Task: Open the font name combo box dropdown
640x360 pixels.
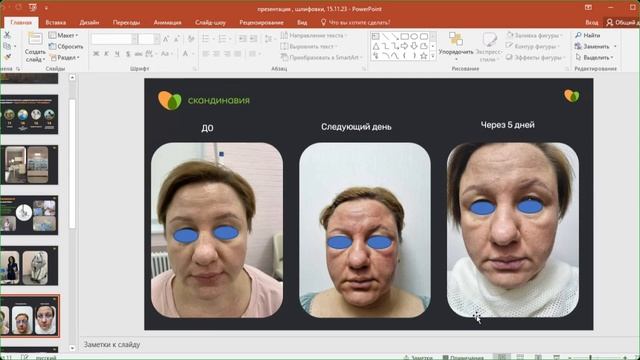Action: click(135, 39)
